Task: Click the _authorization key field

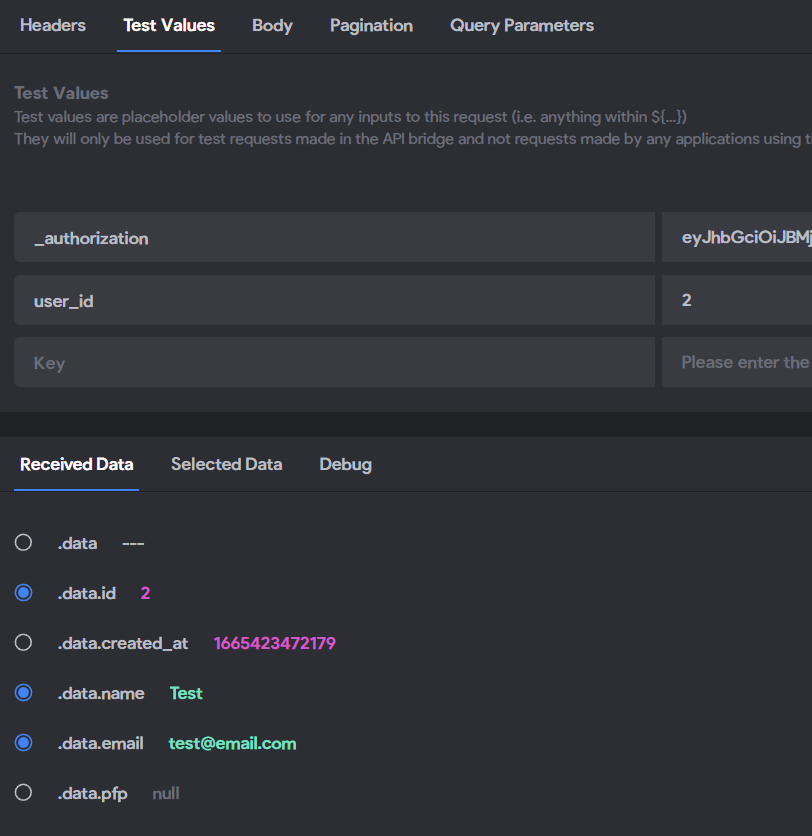Action: 334,237
